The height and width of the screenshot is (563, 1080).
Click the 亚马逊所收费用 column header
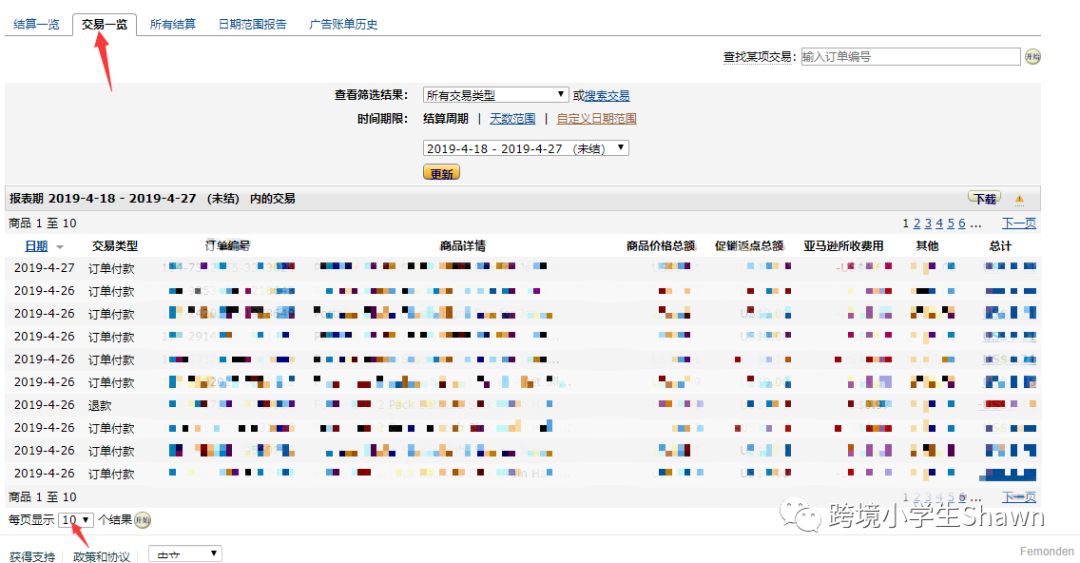pos(843,246)
